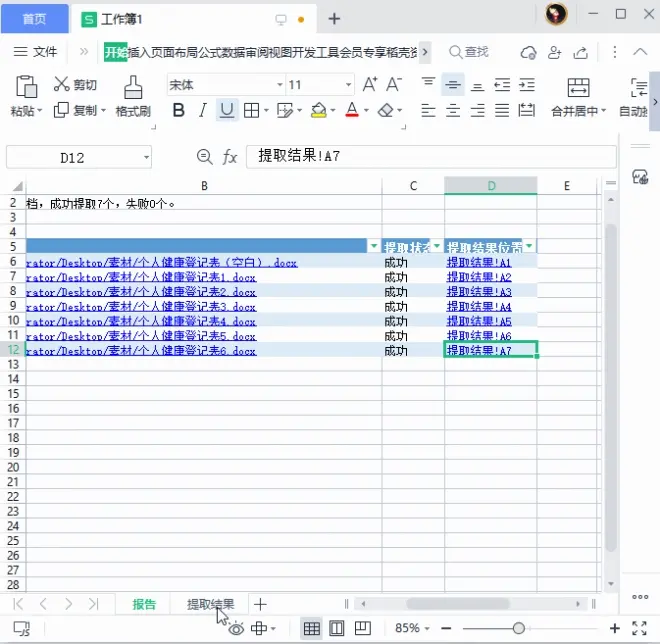Open the Paste options dropdown arrow

[40, 111]
